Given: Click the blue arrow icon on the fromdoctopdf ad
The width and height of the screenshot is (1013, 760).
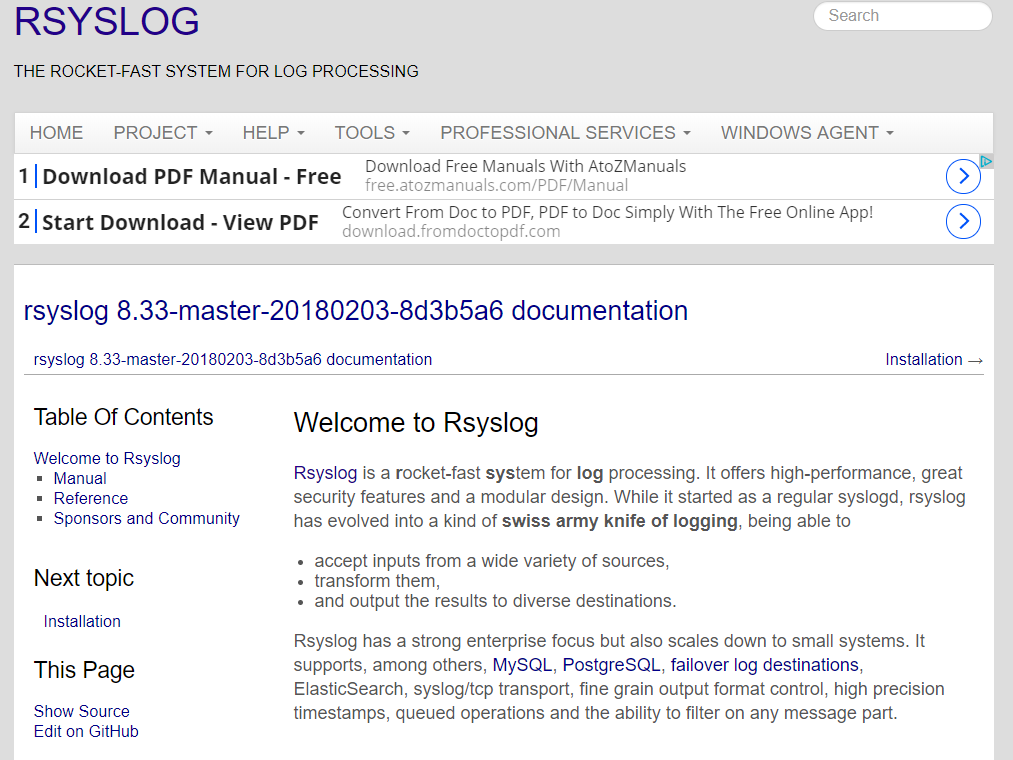Looking at the screenshot, I should (x=962, y=221).
